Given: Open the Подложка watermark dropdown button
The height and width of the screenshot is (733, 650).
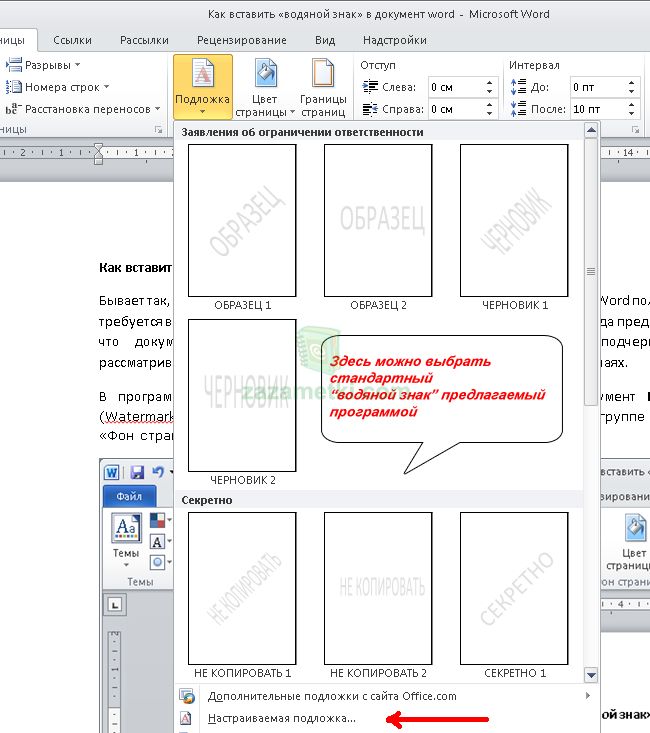Looking at the screenshot, I should pyautogui.click(x=203, y=87).
